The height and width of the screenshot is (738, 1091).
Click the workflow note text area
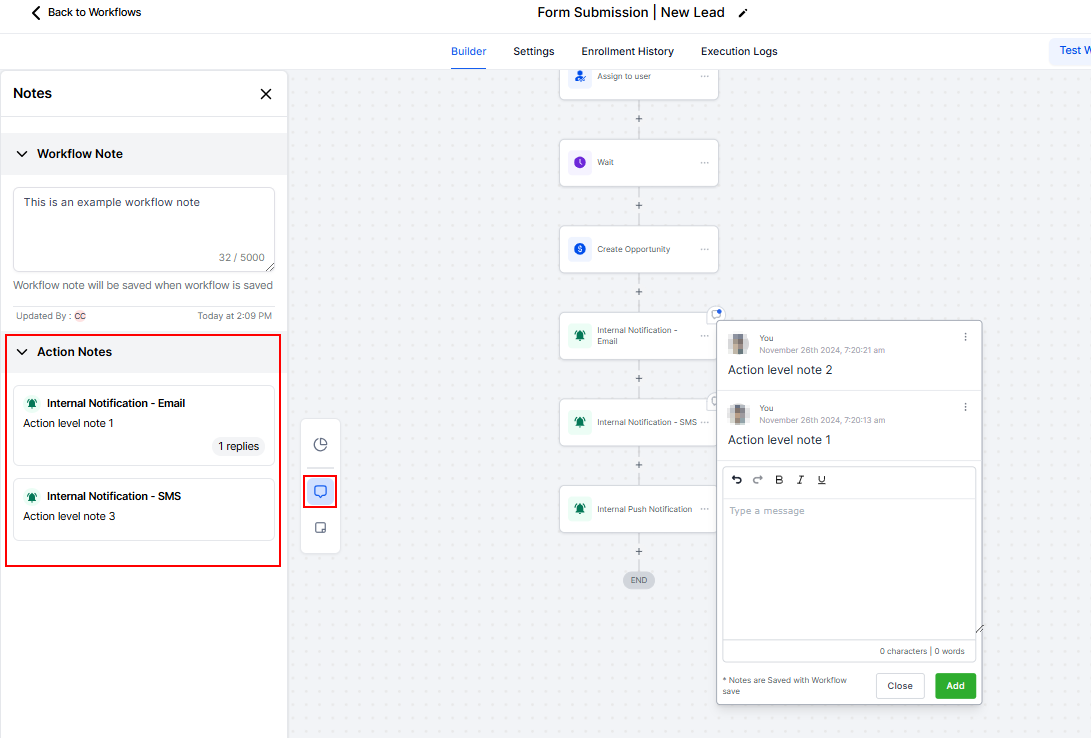click(144, 230)
